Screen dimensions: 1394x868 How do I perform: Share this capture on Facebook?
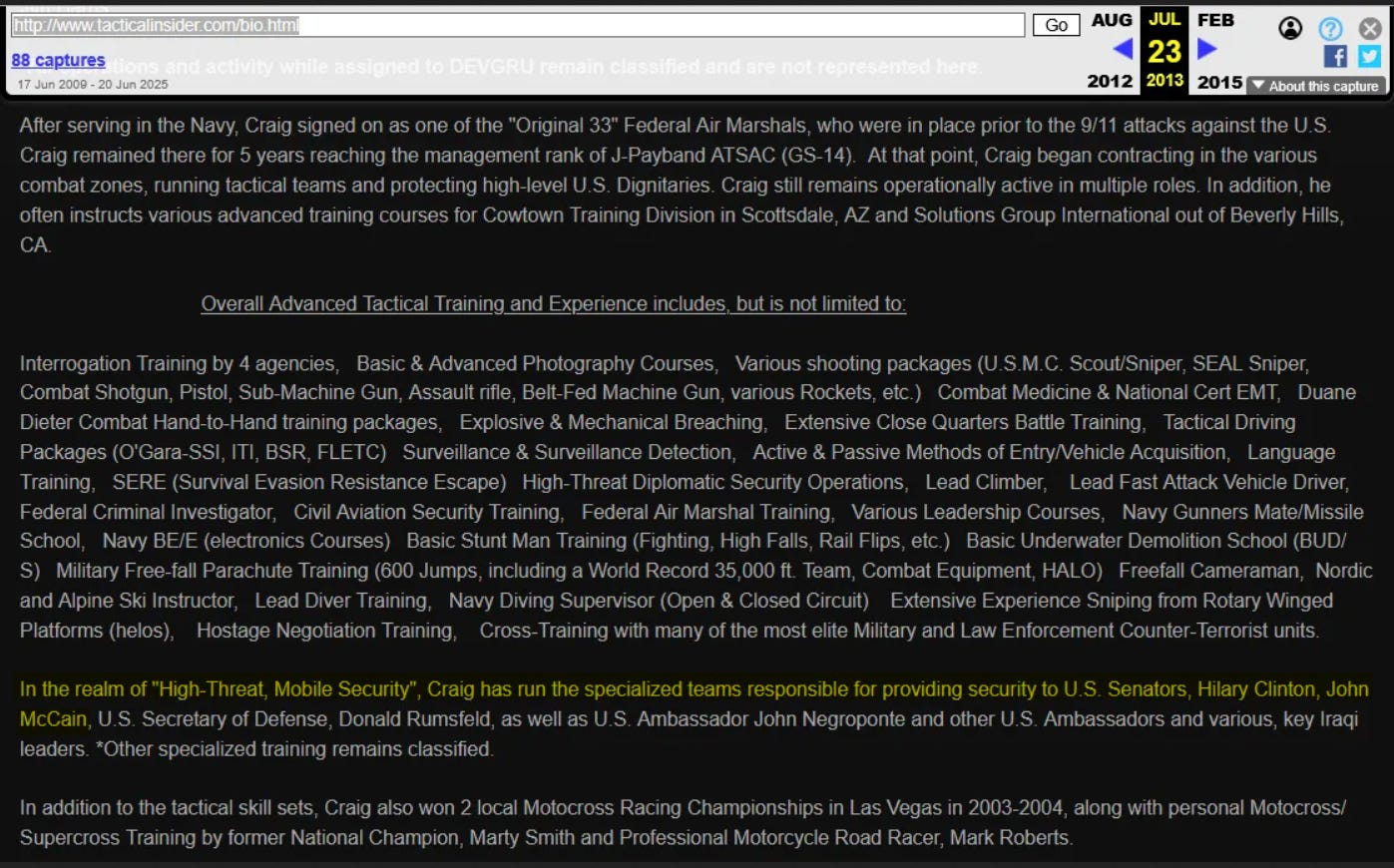pyautogui.click(x=1335, y=57)
